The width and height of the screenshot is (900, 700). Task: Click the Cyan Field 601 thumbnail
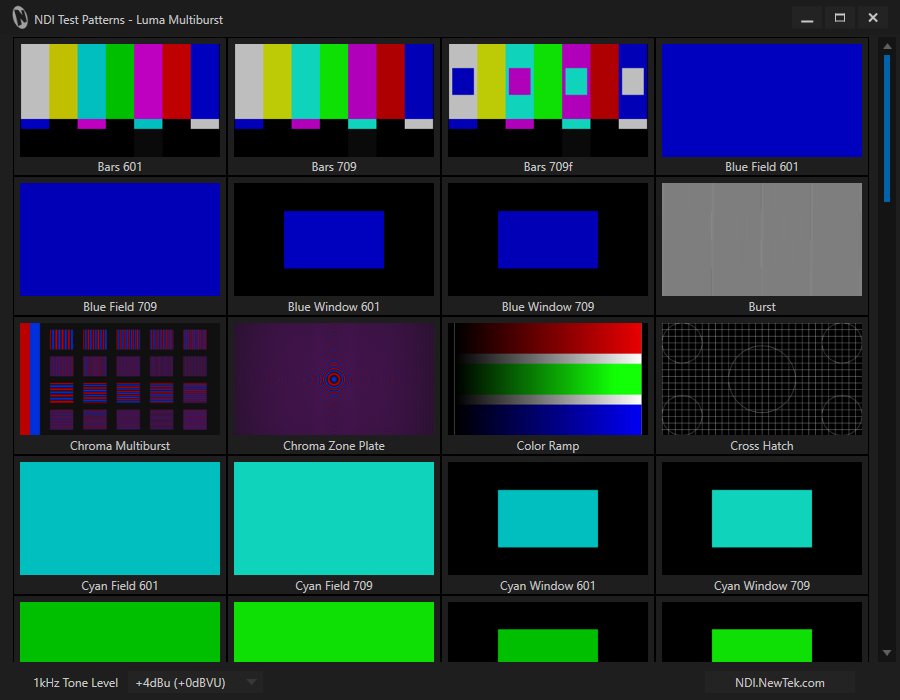pyautogui.click(x=120, y=519)
